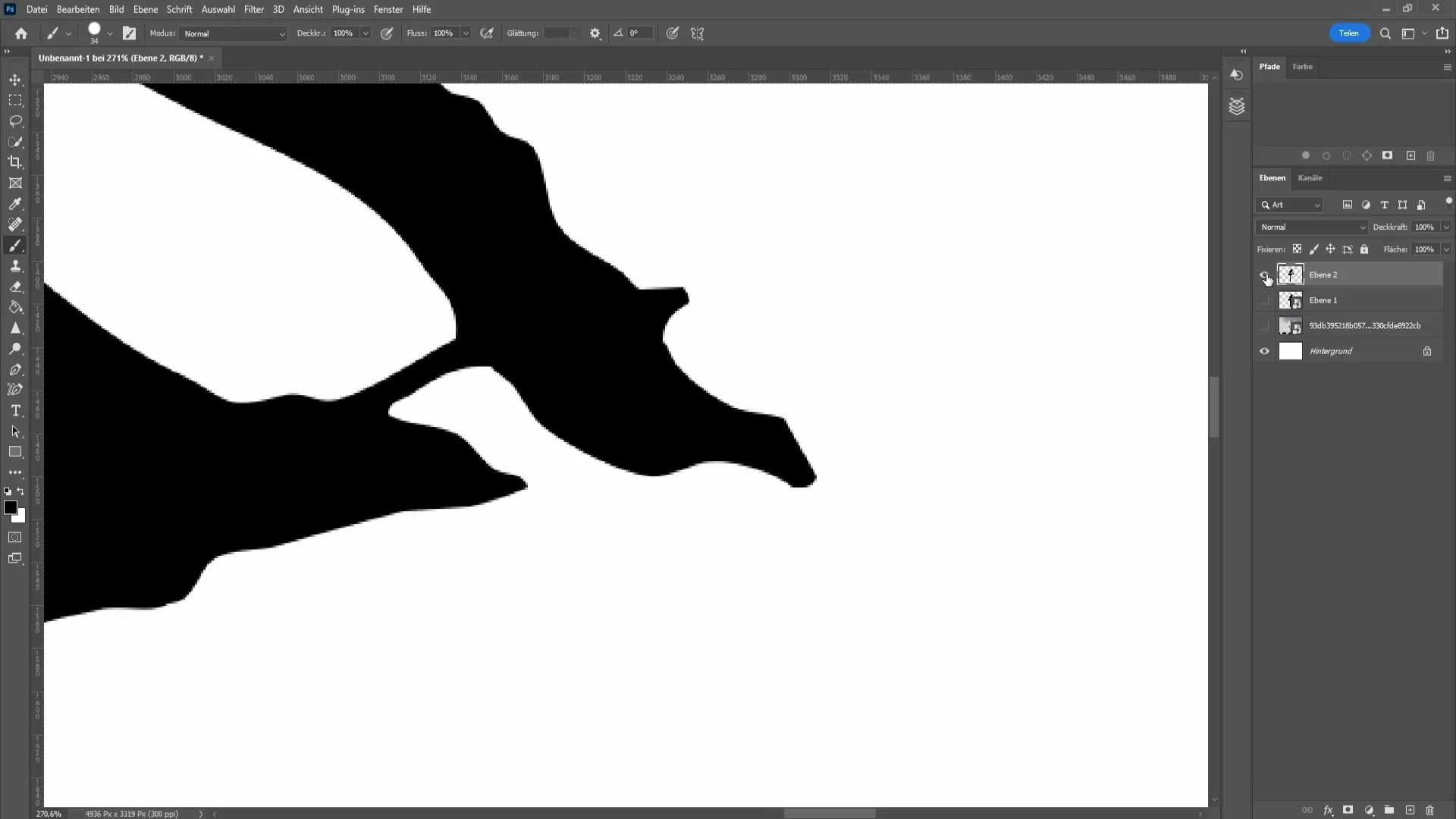The width and height of the screenshot is (1456, 819).
Task: Toggle lock transparent pixels
Action: coord(1298,249)
